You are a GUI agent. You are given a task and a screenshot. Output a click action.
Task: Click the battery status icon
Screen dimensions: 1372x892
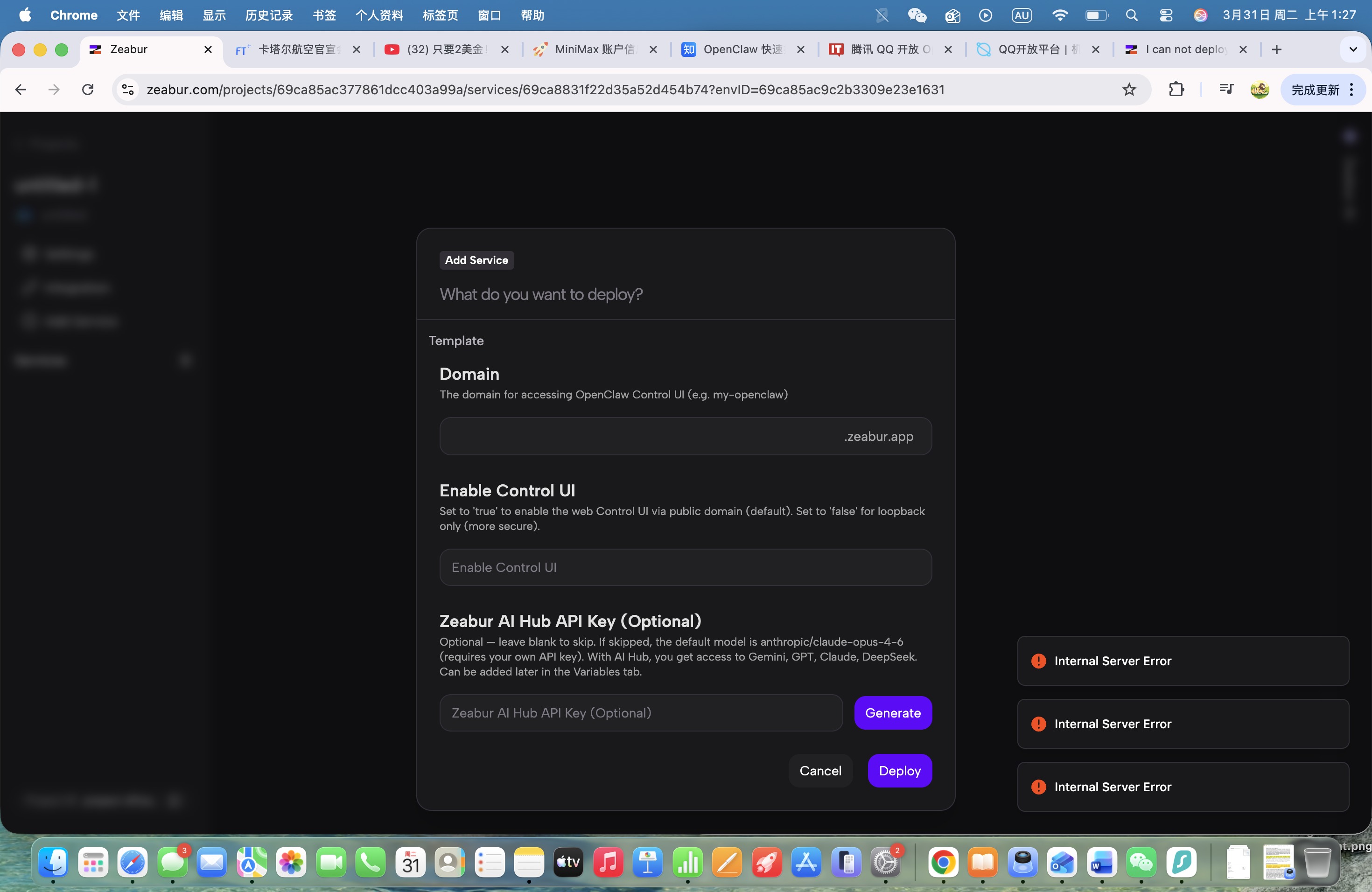point(1097,15)
